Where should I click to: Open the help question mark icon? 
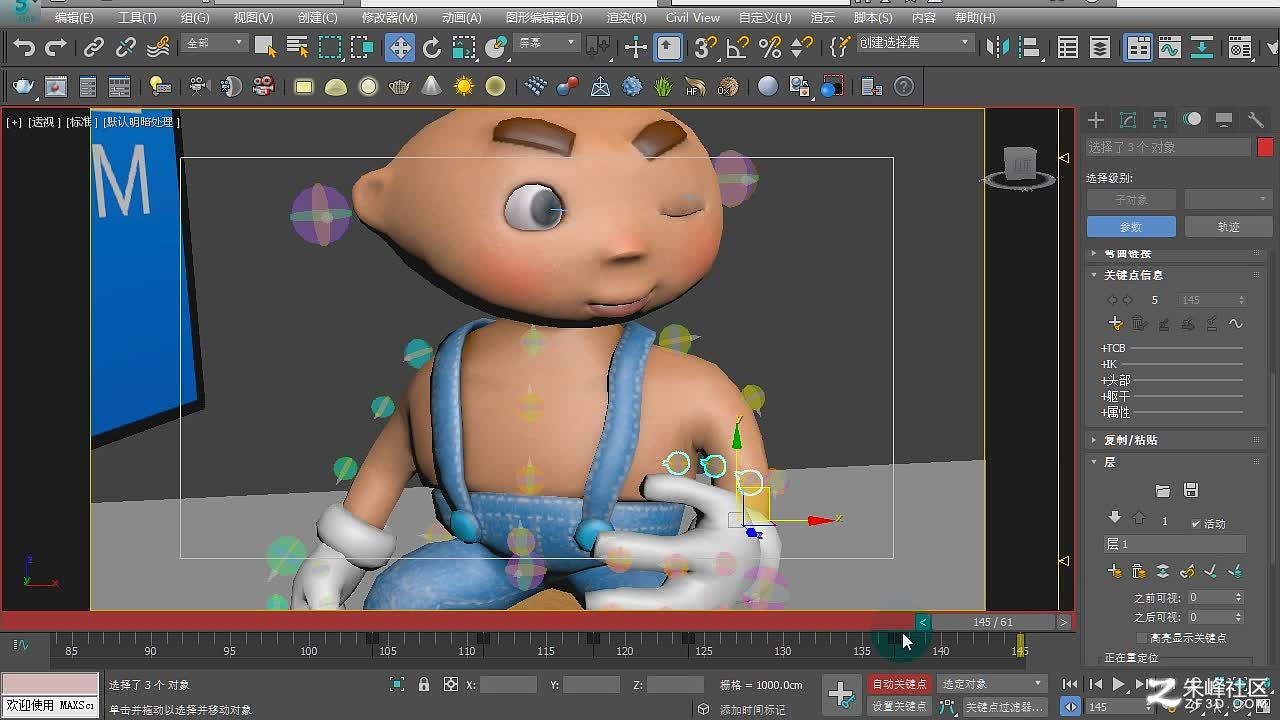pos(904,87)
